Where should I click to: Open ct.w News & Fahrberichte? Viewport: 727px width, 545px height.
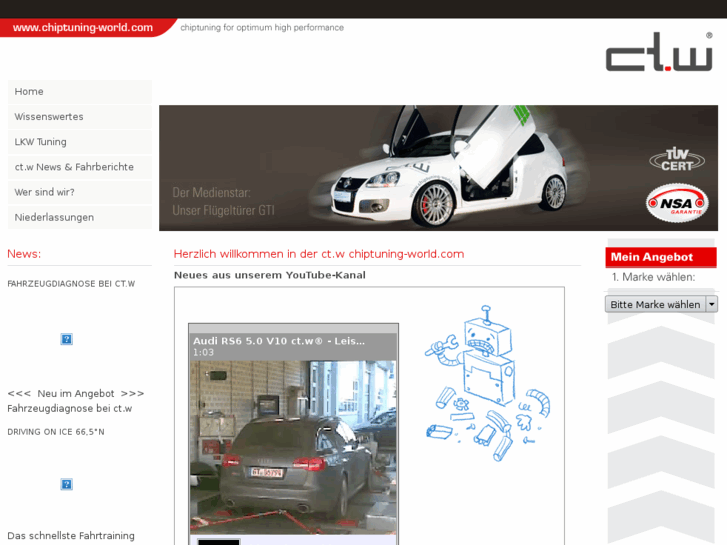80,167
